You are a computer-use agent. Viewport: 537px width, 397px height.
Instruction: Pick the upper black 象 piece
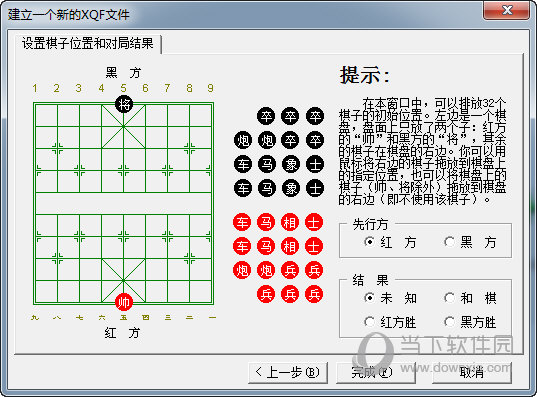pyautogui.click(x=291, y=164)
